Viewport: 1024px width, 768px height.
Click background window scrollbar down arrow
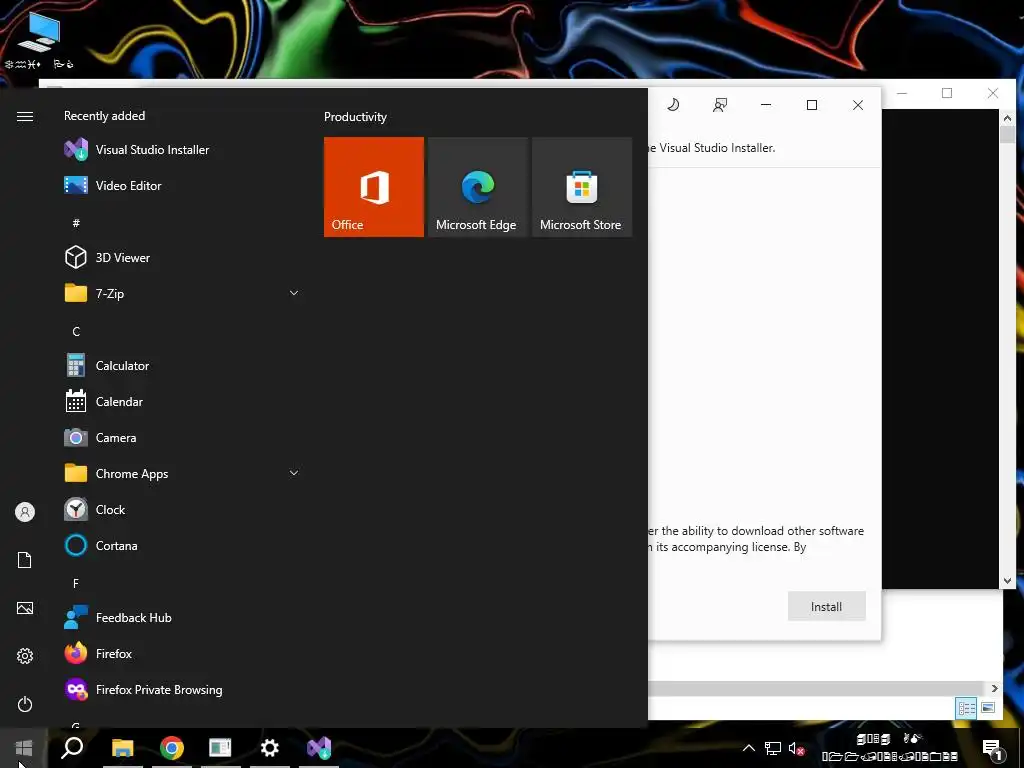1007,581
